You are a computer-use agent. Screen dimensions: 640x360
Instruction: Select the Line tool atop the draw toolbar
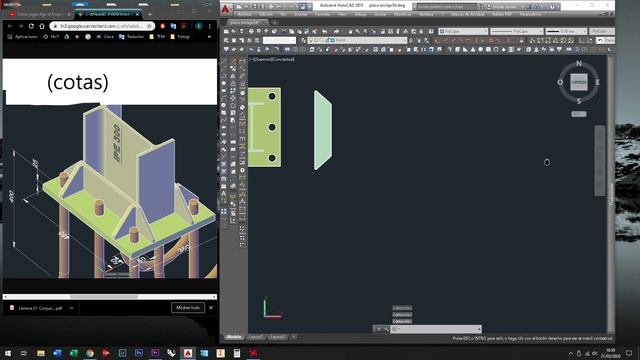[224, 61]
